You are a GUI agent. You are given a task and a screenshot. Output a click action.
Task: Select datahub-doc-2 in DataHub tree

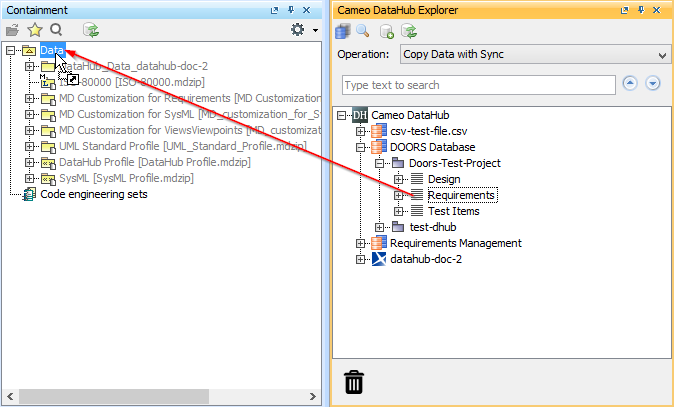(426, 259)
